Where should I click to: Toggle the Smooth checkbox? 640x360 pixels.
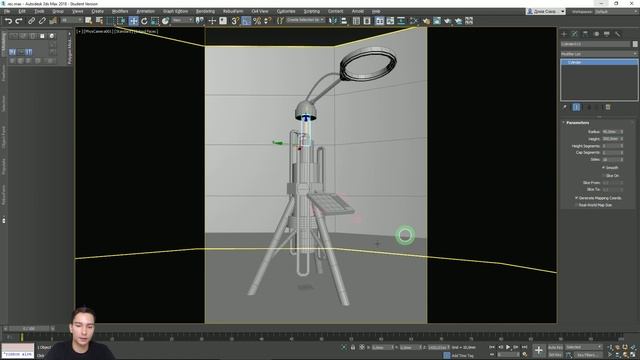coord(604,168)
